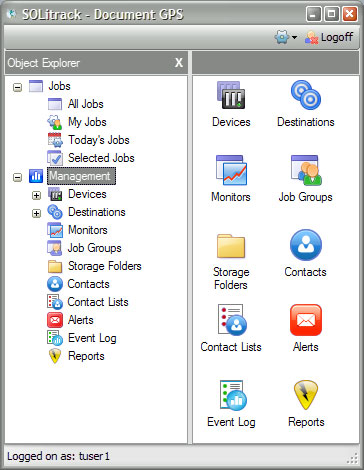Click the Logoff button

[x=329, y=37]
